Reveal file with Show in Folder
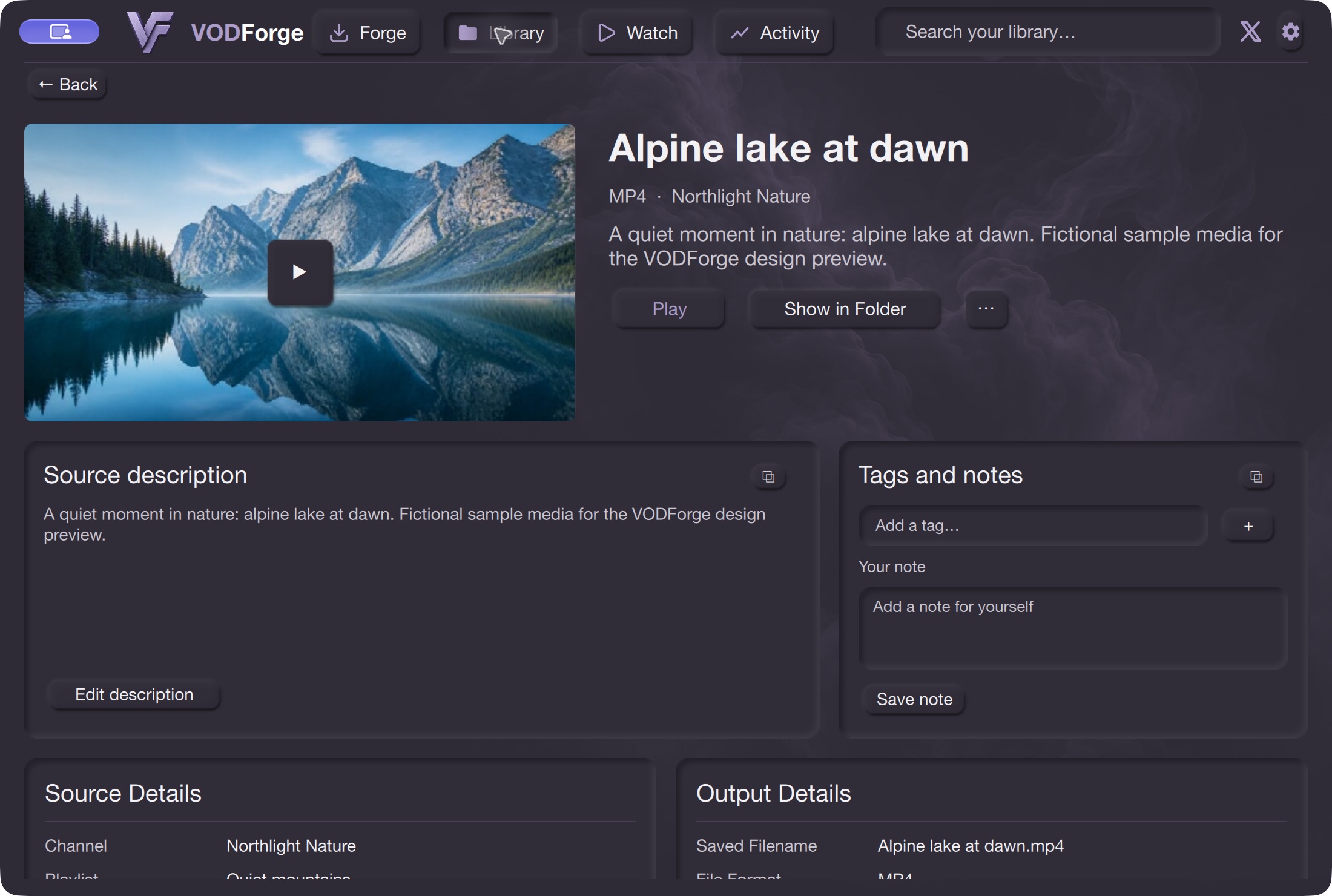 click(x=845, y=309)
